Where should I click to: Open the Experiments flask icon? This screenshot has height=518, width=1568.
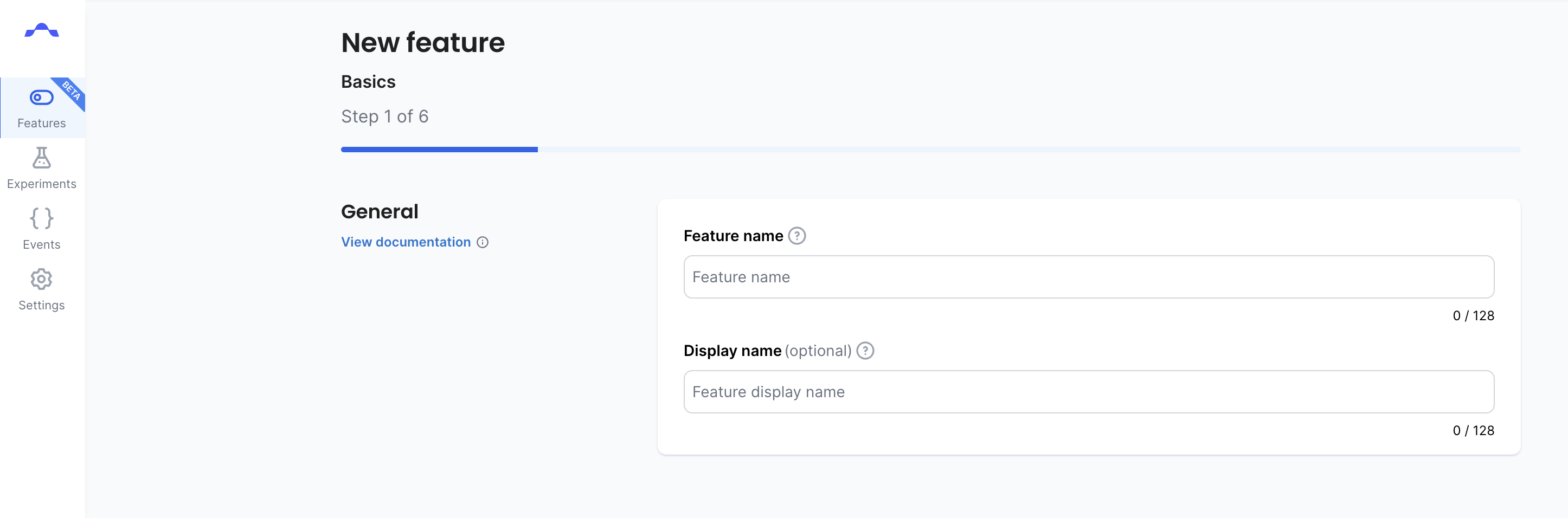pos(41,158)
